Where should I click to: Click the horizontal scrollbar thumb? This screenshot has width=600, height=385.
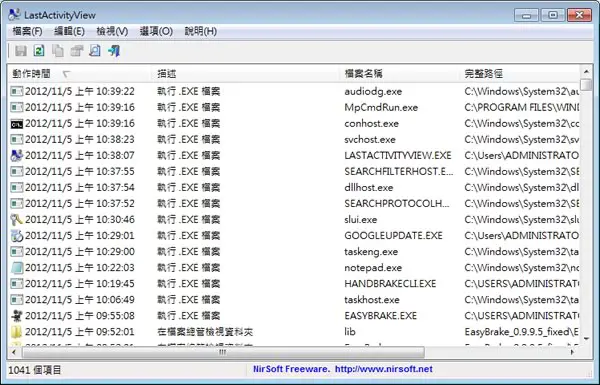[x=223, y=352]
